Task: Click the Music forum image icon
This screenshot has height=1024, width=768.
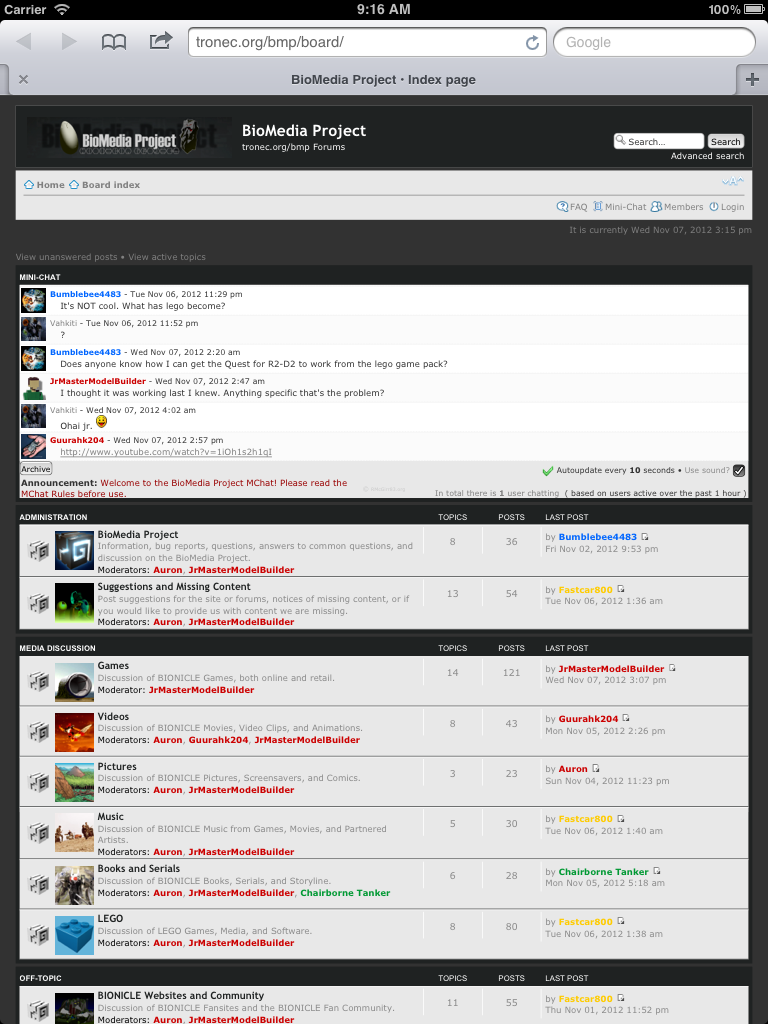Action: (x=74, y=832)
